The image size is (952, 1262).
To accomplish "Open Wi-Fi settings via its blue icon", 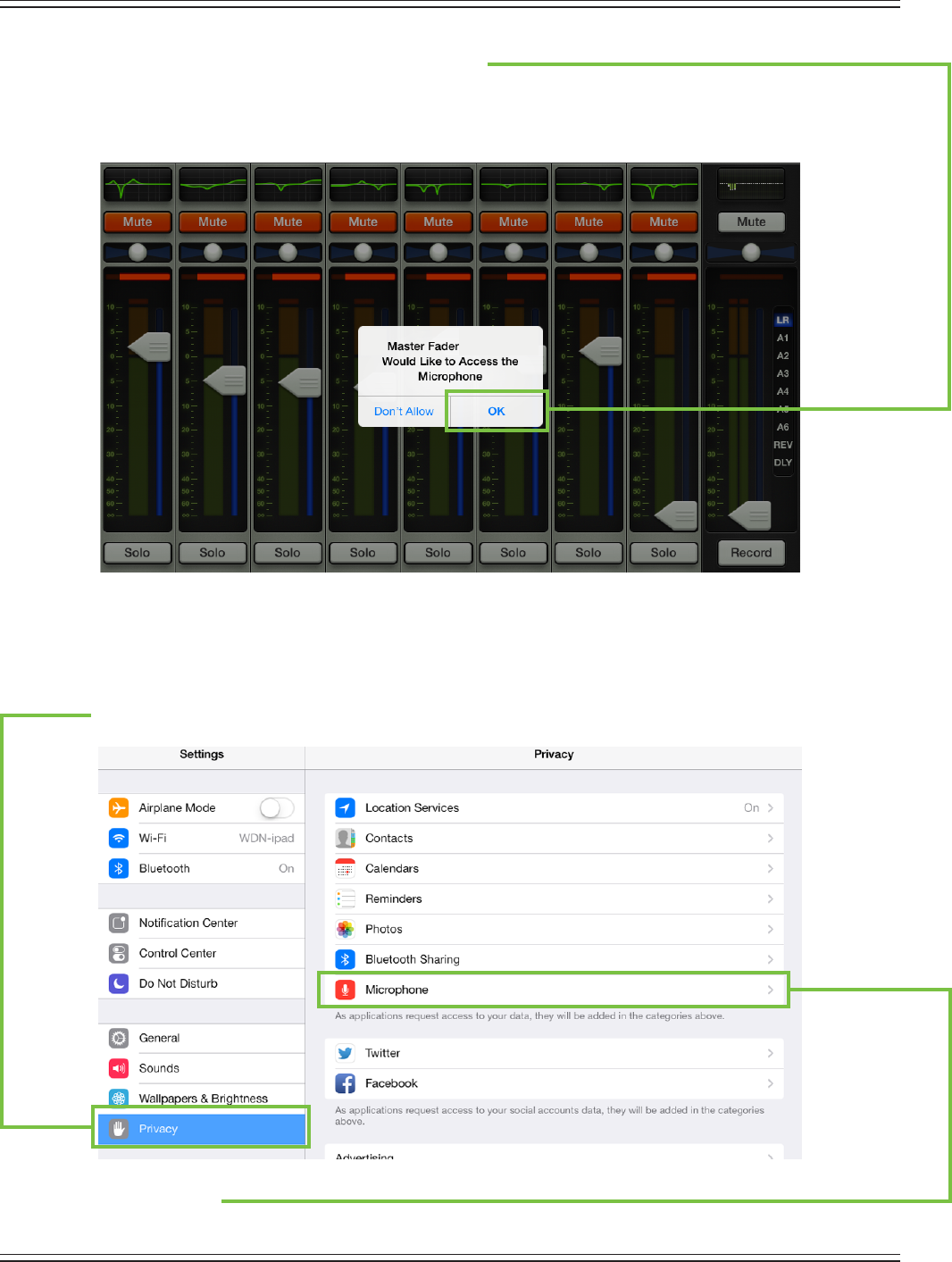I will click(119, 838).
